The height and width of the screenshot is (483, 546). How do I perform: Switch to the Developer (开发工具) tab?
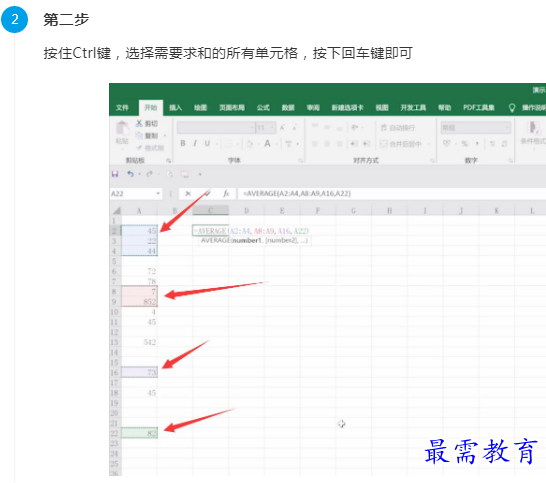[x=413, y=108]
